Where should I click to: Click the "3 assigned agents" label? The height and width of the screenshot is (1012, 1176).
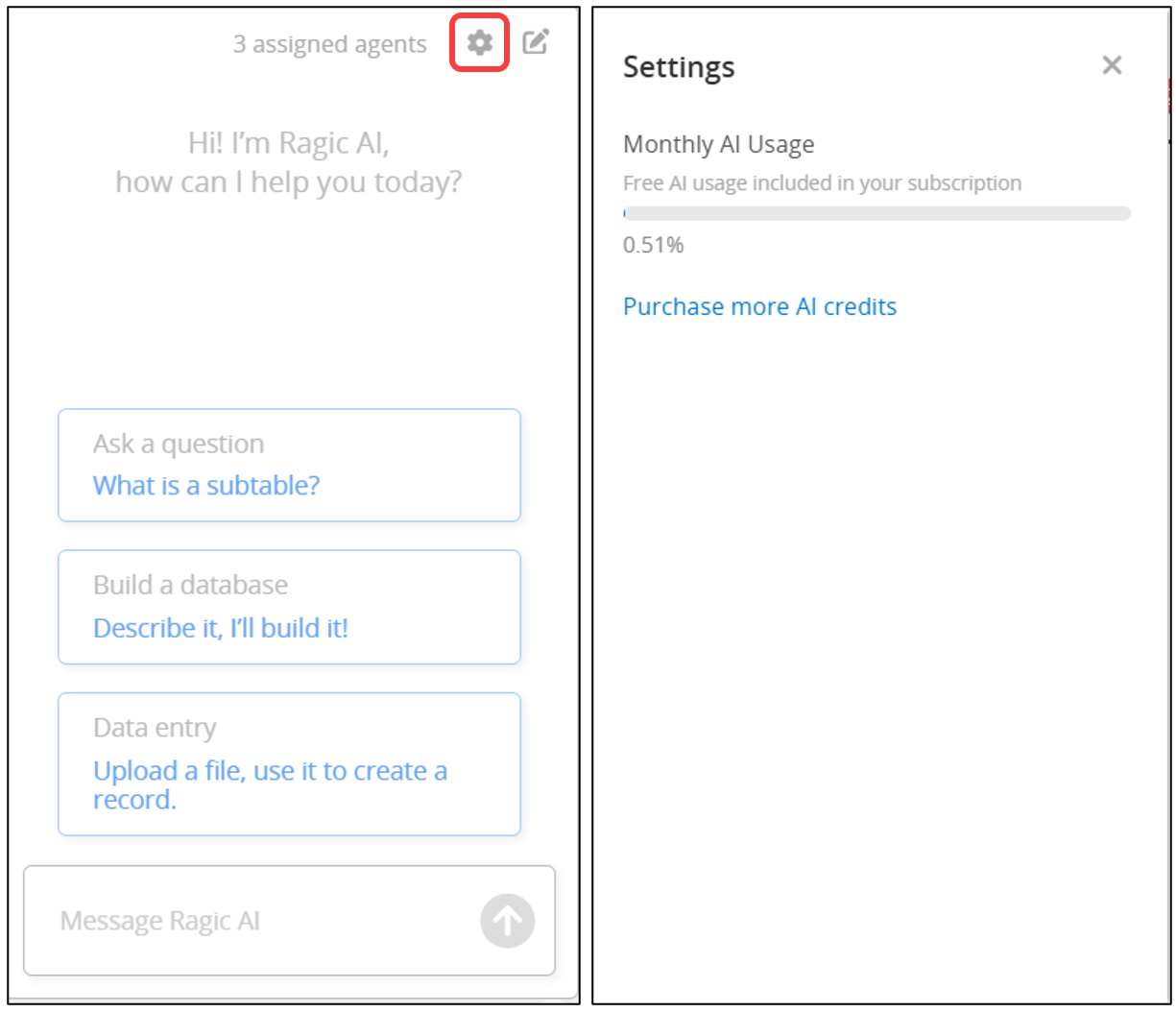(329, 44)
